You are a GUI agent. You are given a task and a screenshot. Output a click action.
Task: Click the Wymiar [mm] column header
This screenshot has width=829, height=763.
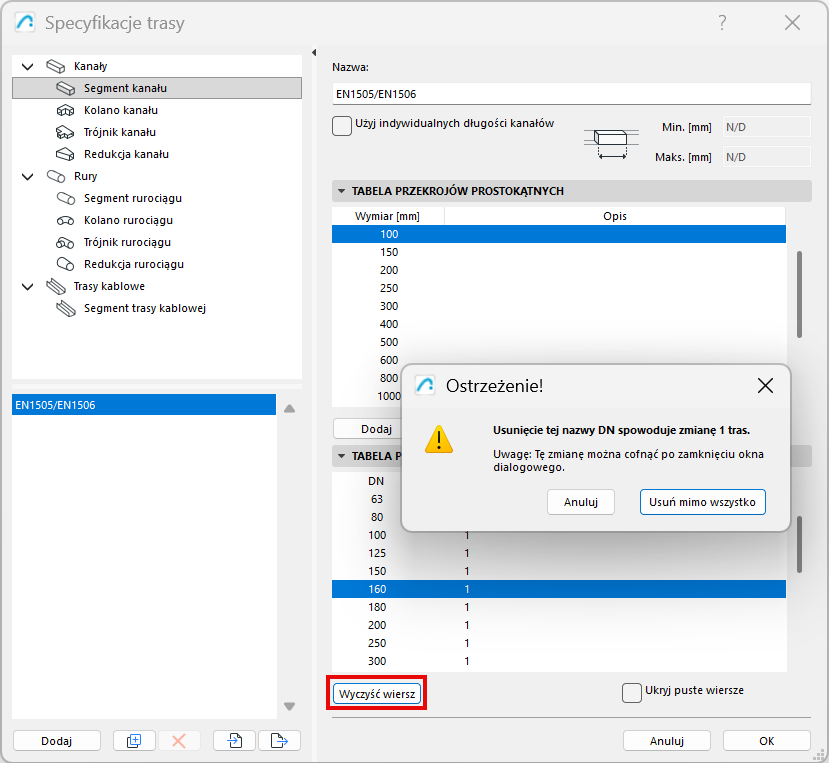[388, 216]
